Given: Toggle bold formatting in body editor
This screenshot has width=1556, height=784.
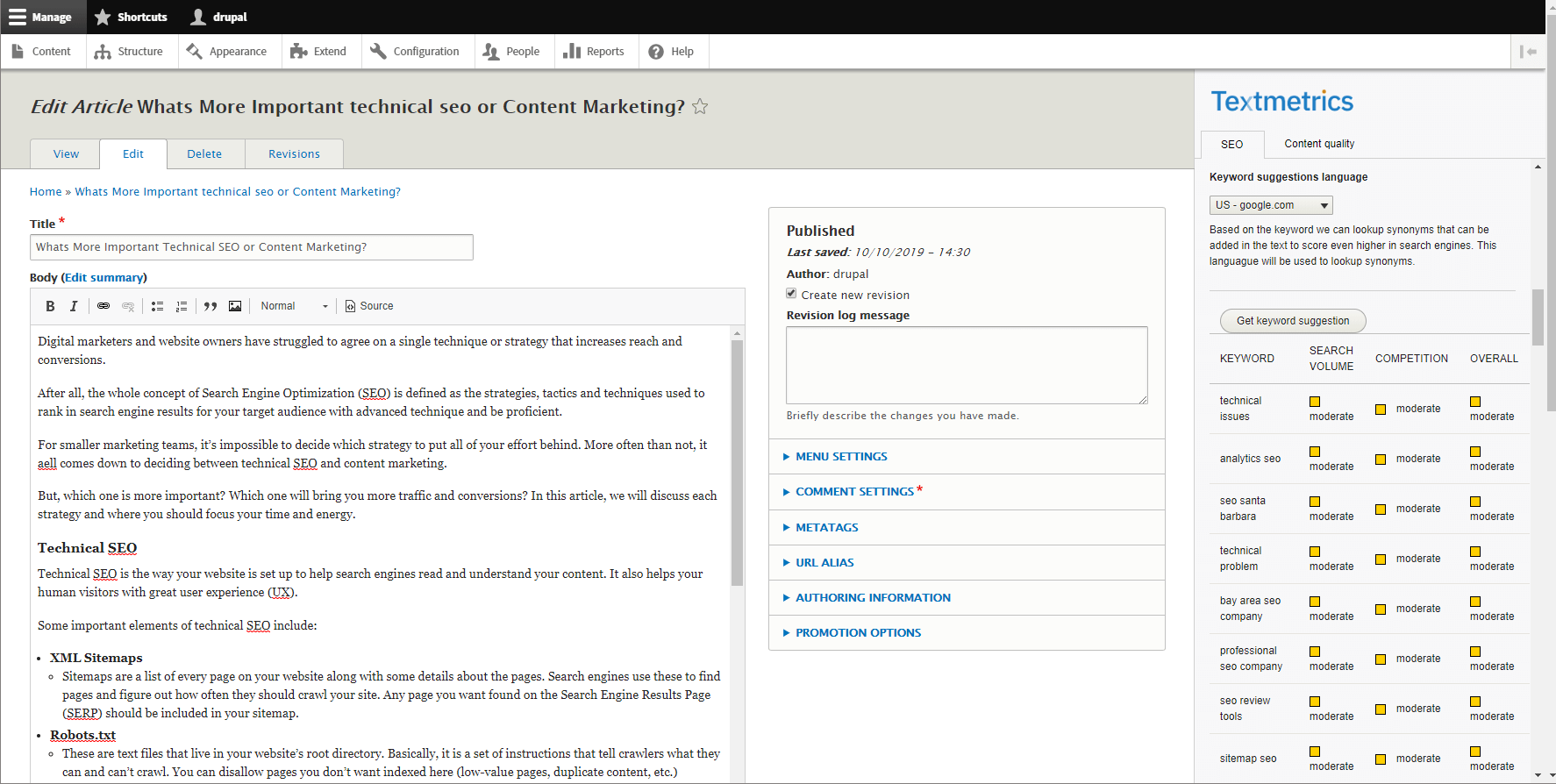Looking at the screenshot, I should click(50, 306).
